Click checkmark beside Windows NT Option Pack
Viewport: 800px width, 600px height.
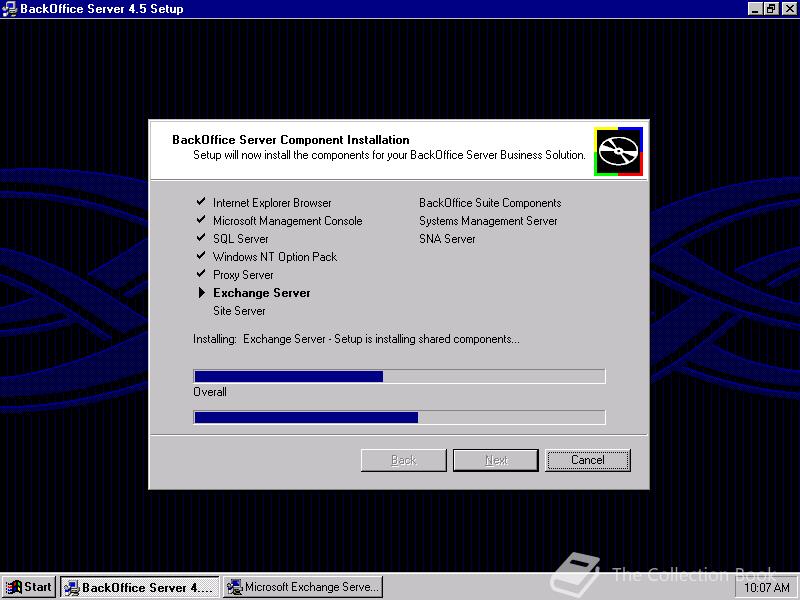201,255
